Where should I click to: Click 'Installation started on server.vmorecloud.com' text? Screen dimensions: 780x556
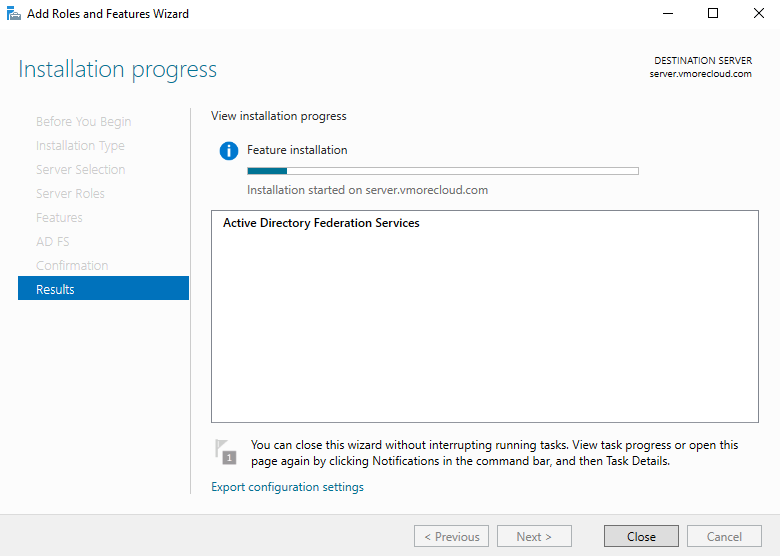(368, 190)
